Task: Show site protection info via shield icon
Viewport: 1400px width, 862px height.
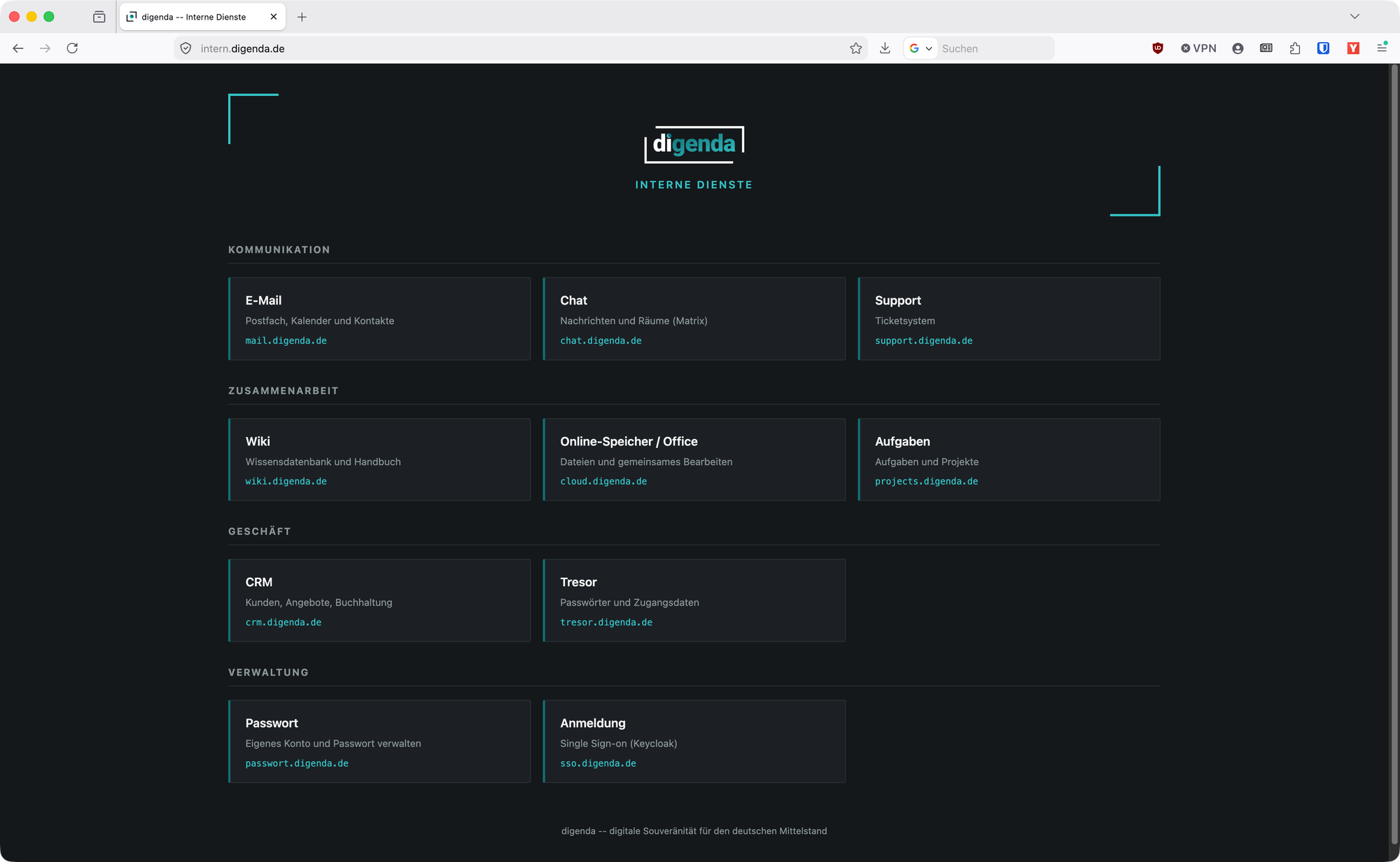Action: [185, 48]
